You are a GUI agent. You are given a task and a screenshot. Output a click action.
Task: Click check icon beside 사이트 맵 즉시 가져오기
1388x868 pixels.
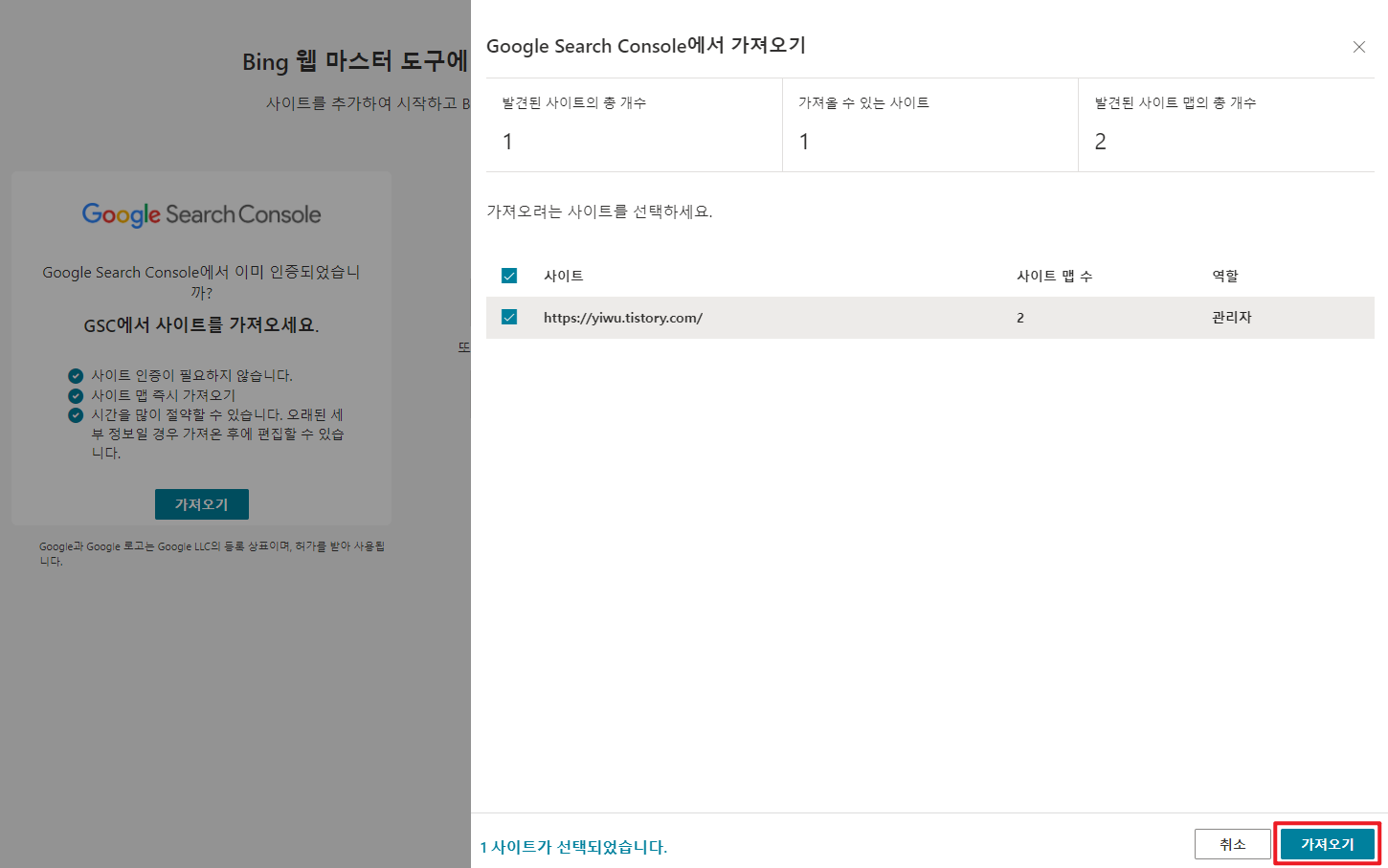point(76,395)
